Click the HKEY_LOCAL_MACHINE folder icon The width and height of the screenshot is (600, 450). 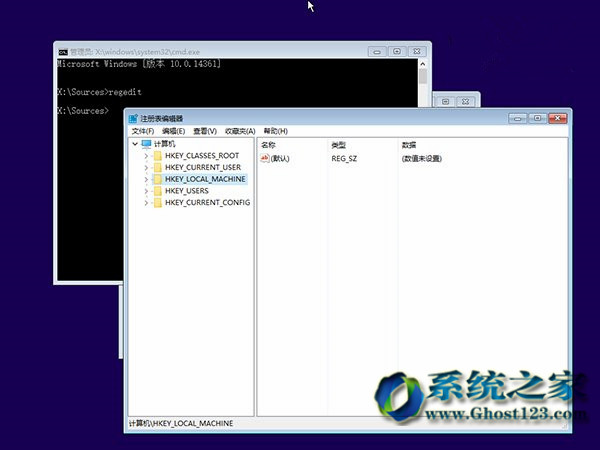158,179
